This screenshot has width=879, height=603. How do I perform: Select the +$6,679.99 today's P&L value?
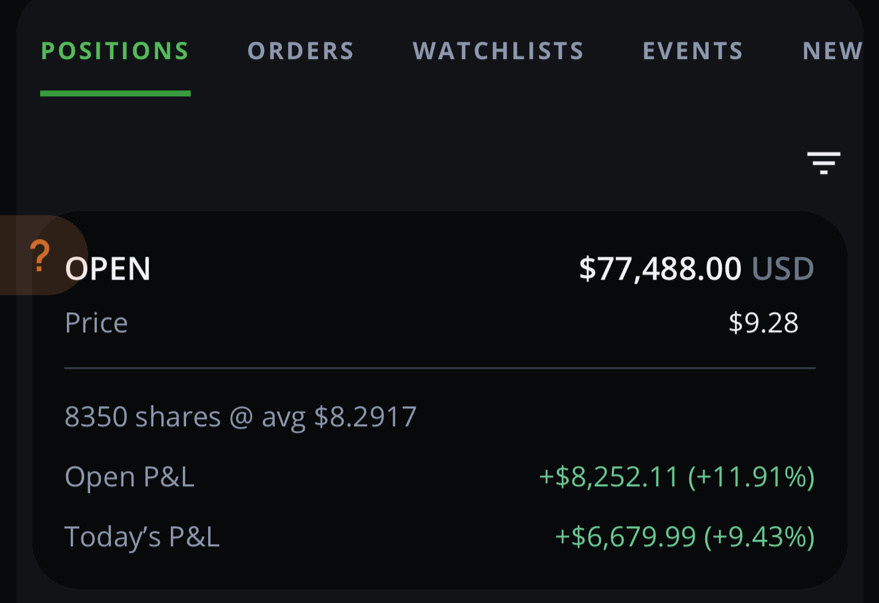click(625, 537)
